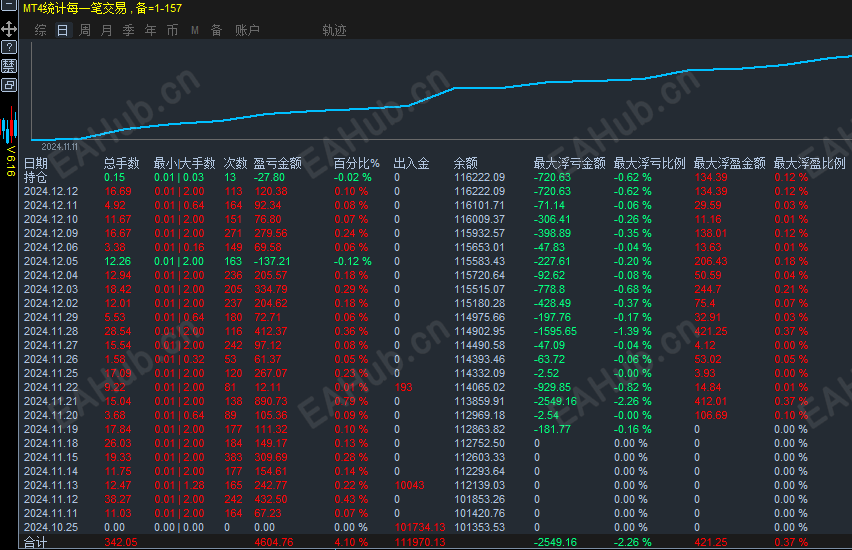The image size is (852, 550).
Task: Click the 盈亏金额 column header
Action: coord(278,163)
